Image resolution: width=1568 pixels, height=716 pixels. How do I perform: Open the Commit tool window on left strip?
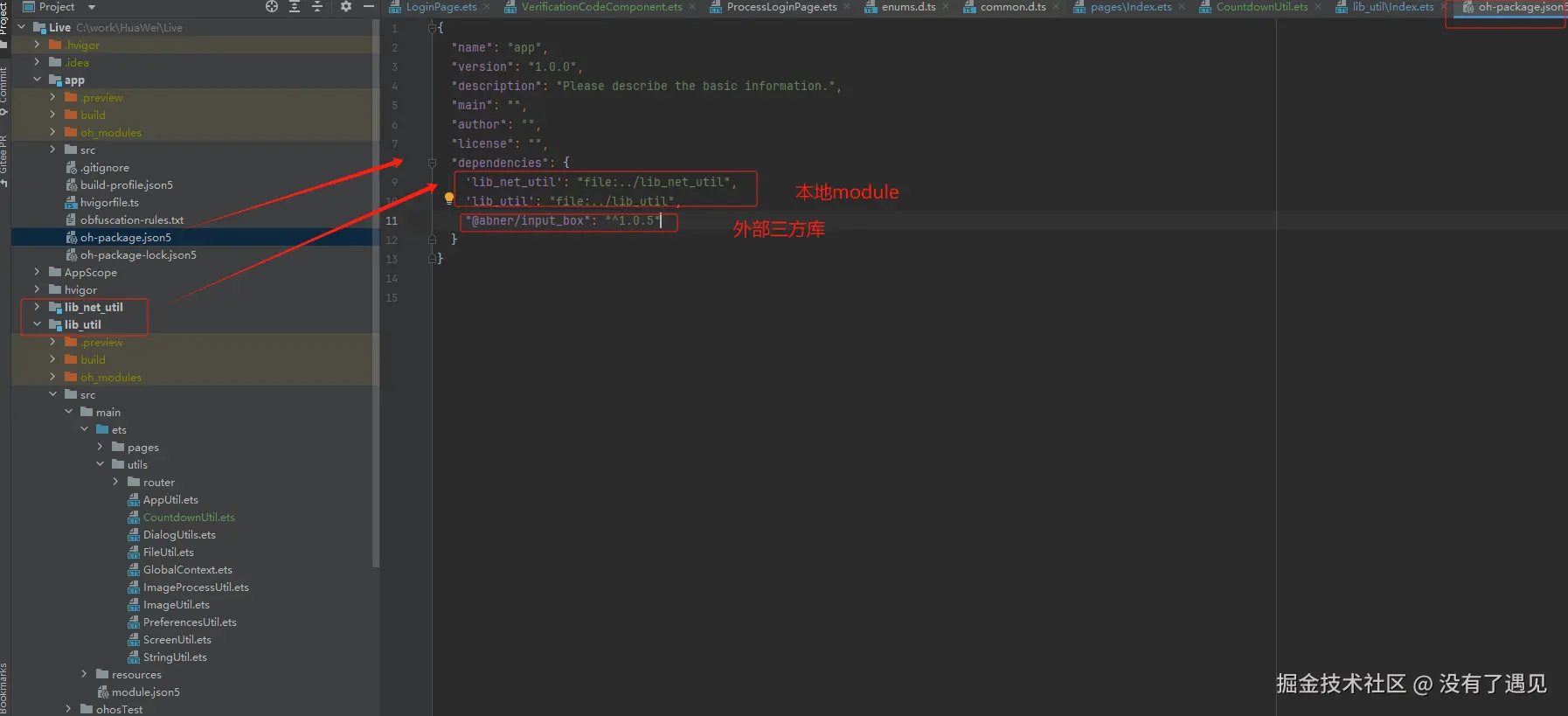click(x=4, y=90)
